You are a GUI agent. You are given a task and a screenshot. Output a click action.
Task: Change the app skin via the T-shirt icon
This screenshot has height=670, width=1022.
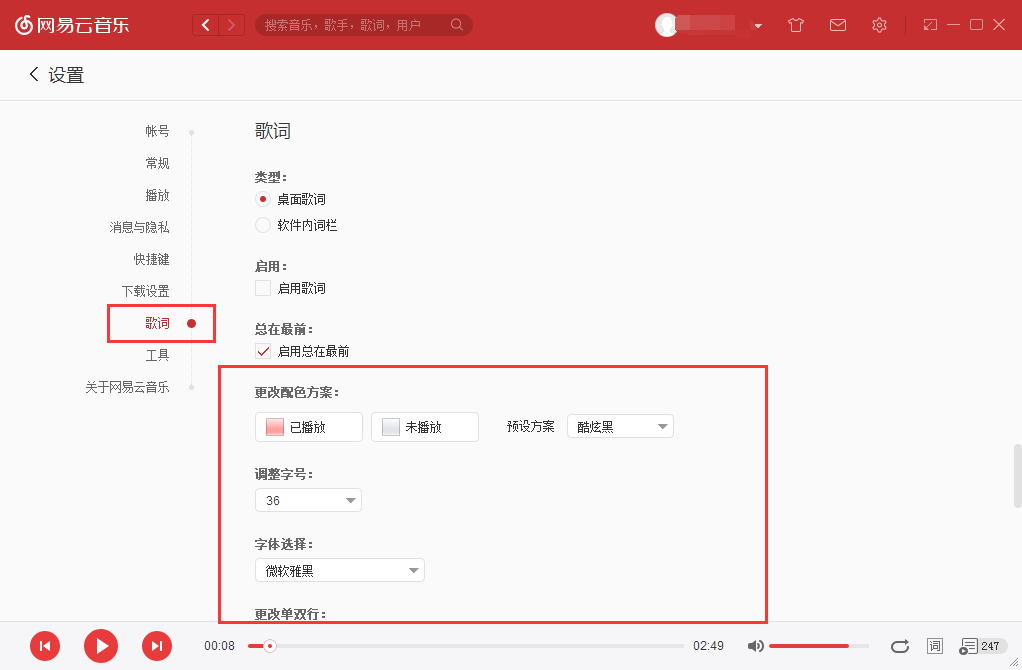pyautogui.click(x=795, y=25)
